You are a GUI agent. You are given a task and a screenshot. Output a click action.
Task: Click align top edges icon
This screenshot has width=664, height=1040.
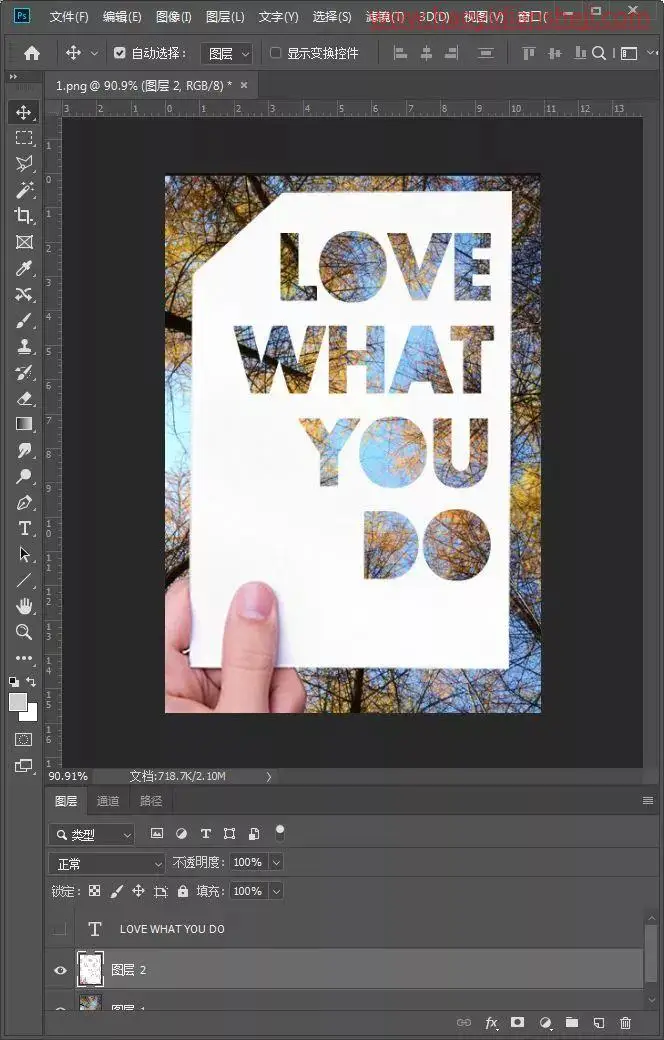pos(529,54)
